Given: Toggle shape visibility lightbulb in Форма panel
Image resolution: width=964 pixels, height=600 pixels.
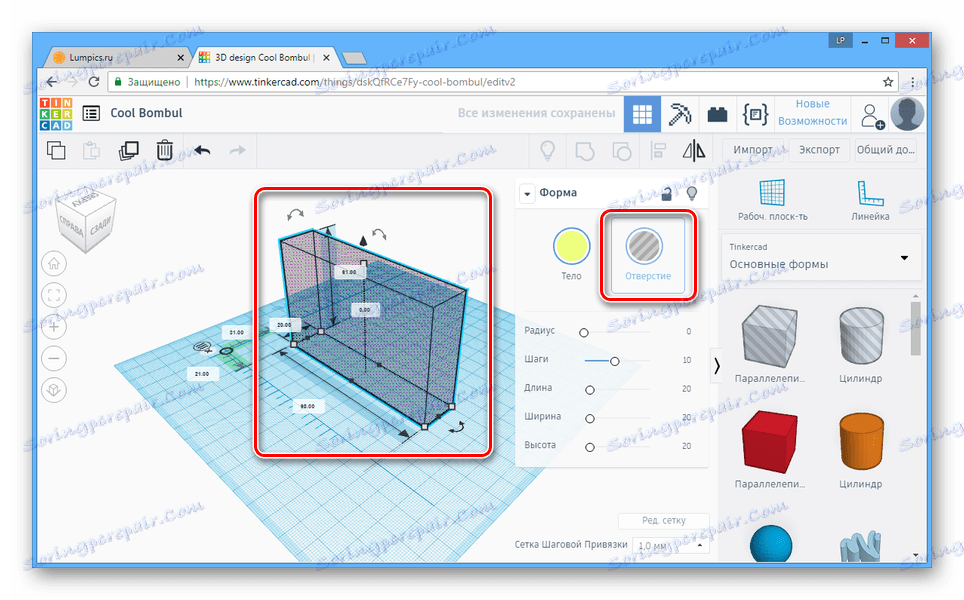Looking at the screenshot, I should (x=692, y=194).
